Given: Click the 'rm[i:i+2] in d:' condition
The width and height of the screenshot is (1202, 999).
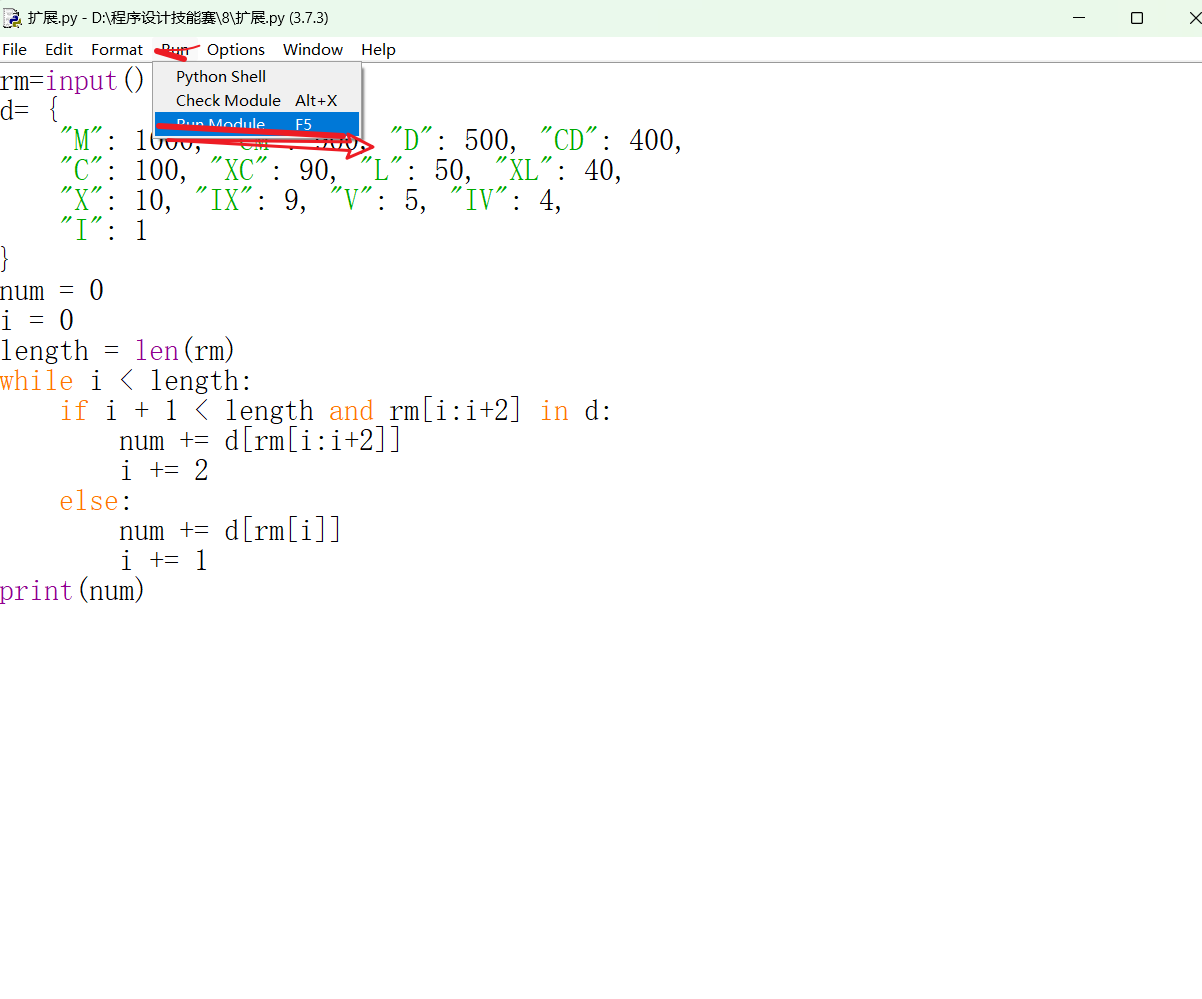Looking at the screenshot, I should click(x=500, y=411).
